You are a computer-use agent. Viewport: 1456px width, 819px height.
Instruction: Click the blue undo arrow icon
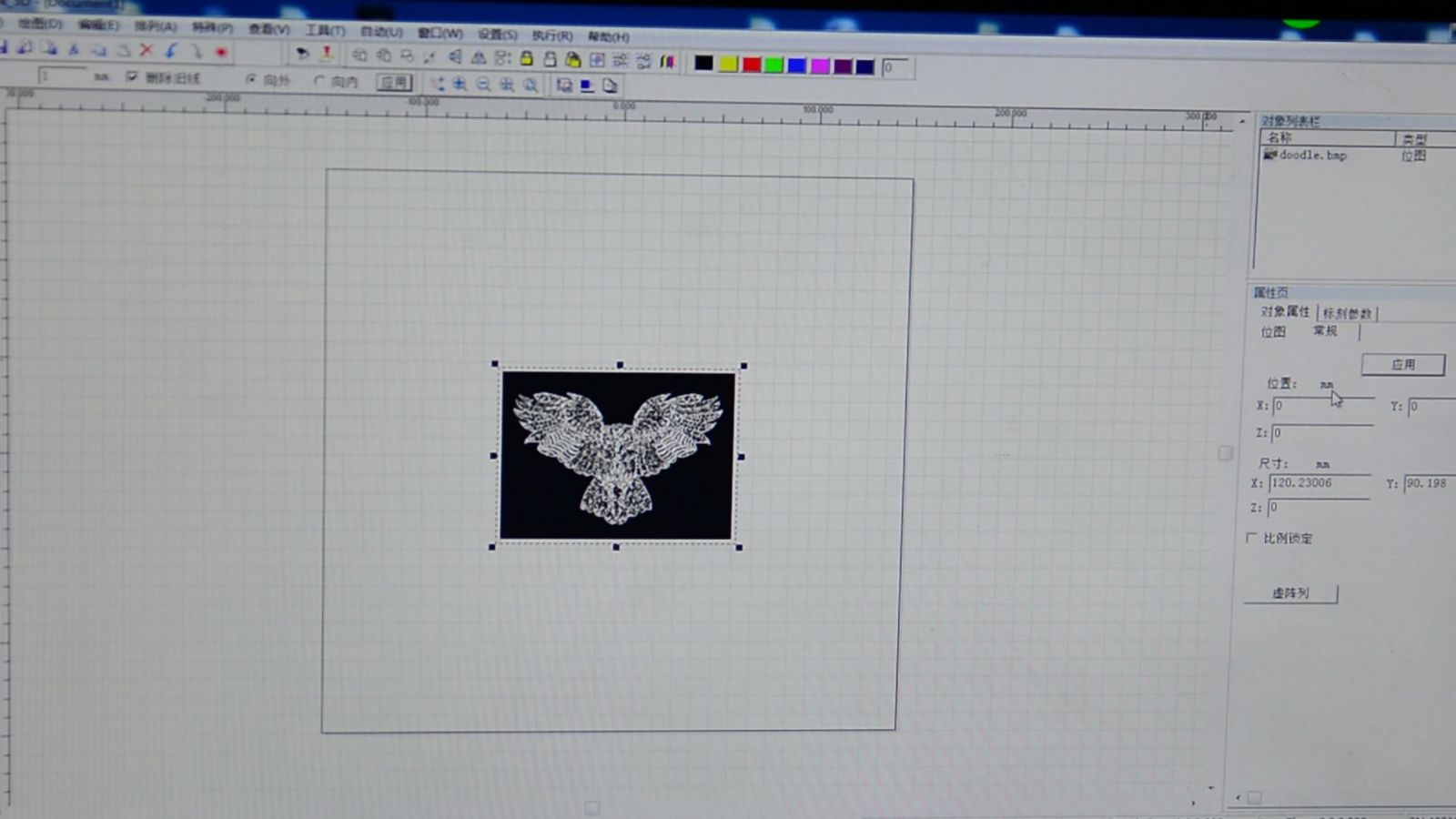click(170, 51)
